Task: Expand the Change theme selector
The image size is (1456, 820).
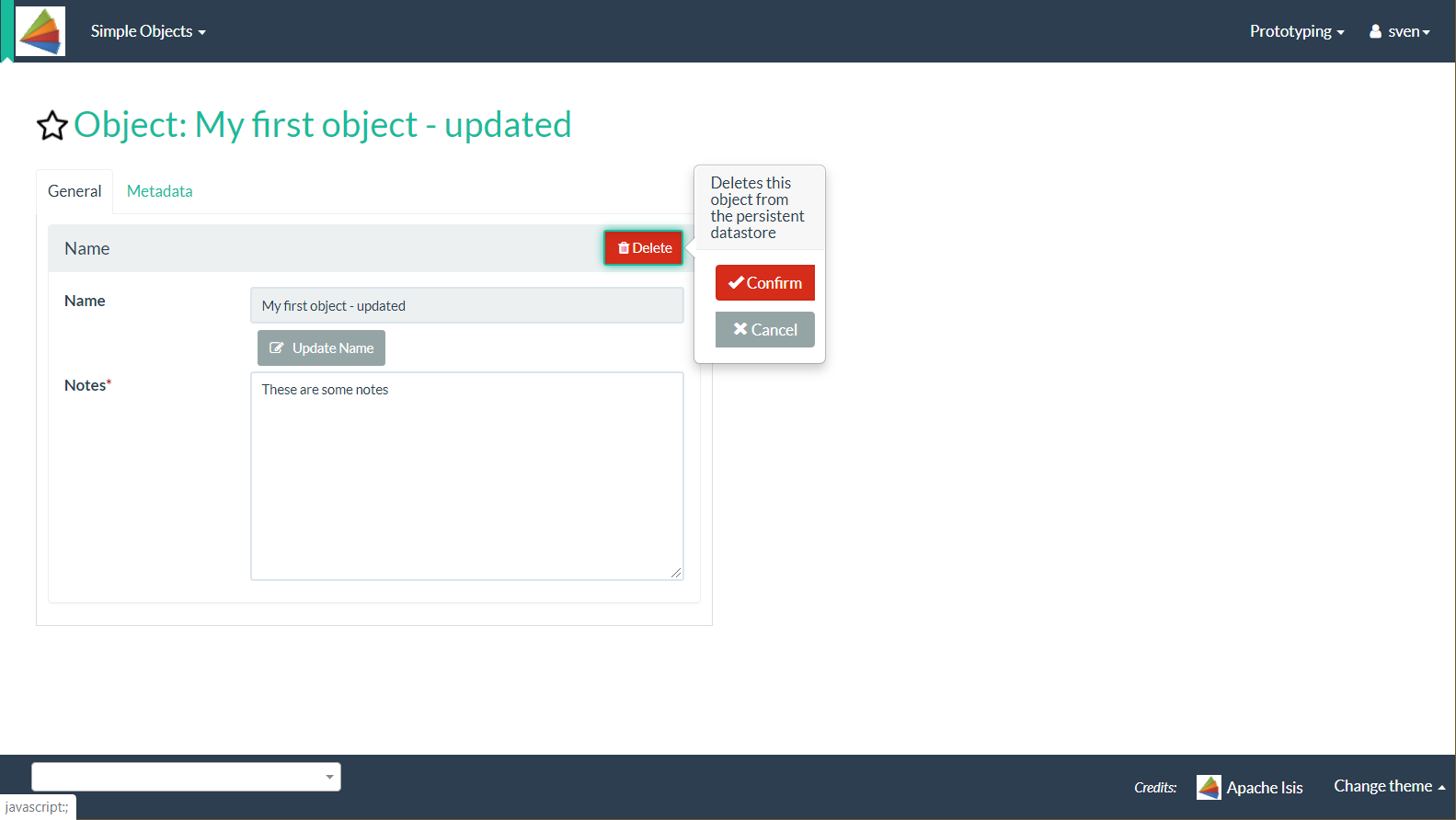Action: tap(1389, 786)
